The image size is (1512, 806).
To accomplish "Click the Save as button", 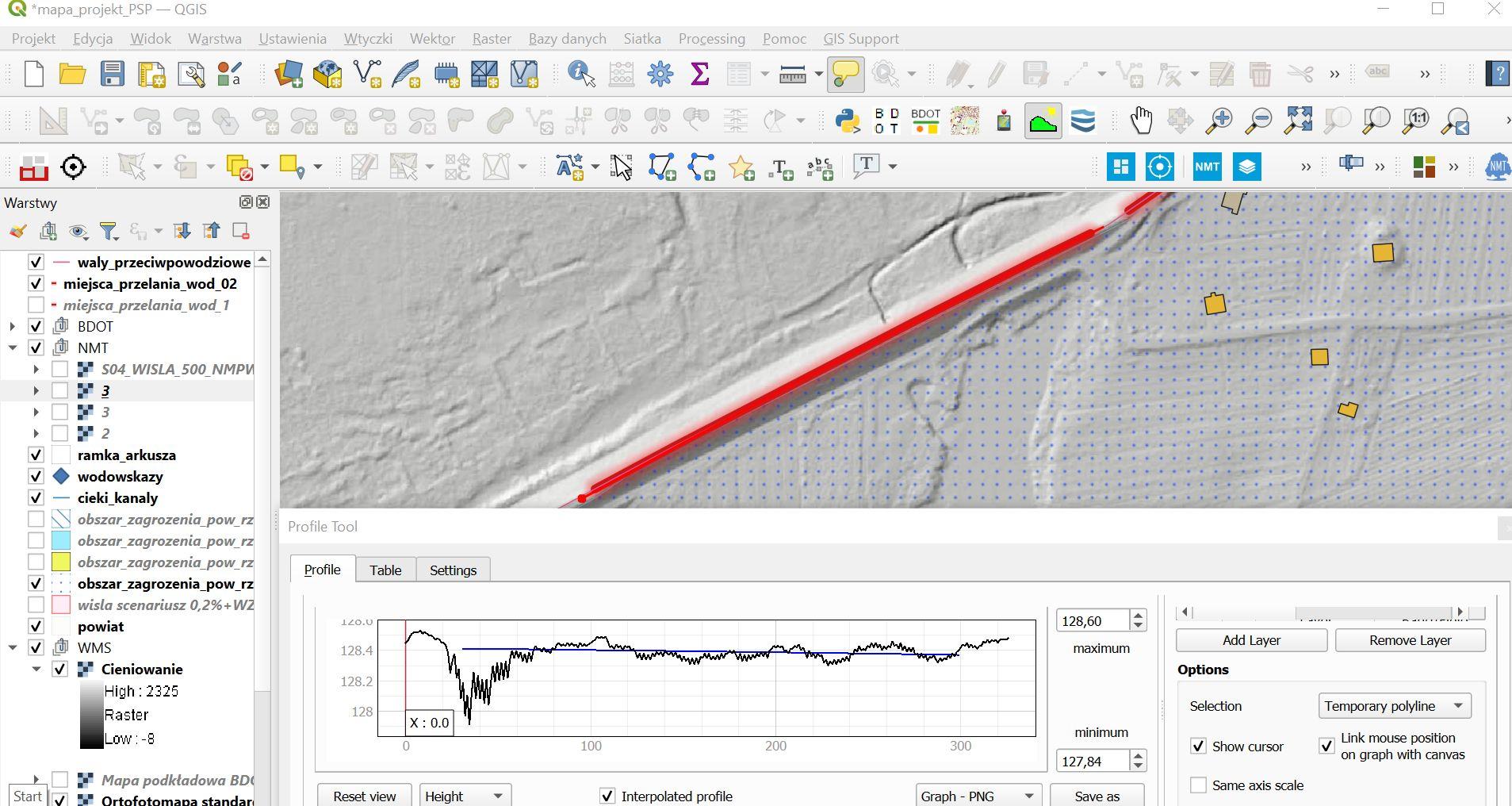I will click(x=1097, y=796).
